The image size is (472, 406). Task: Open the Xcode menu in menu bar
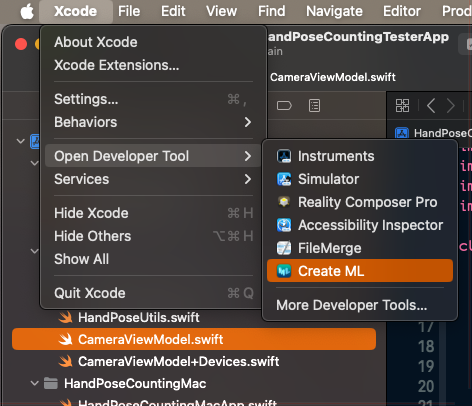pyautogui.click(x=76, y=11)
